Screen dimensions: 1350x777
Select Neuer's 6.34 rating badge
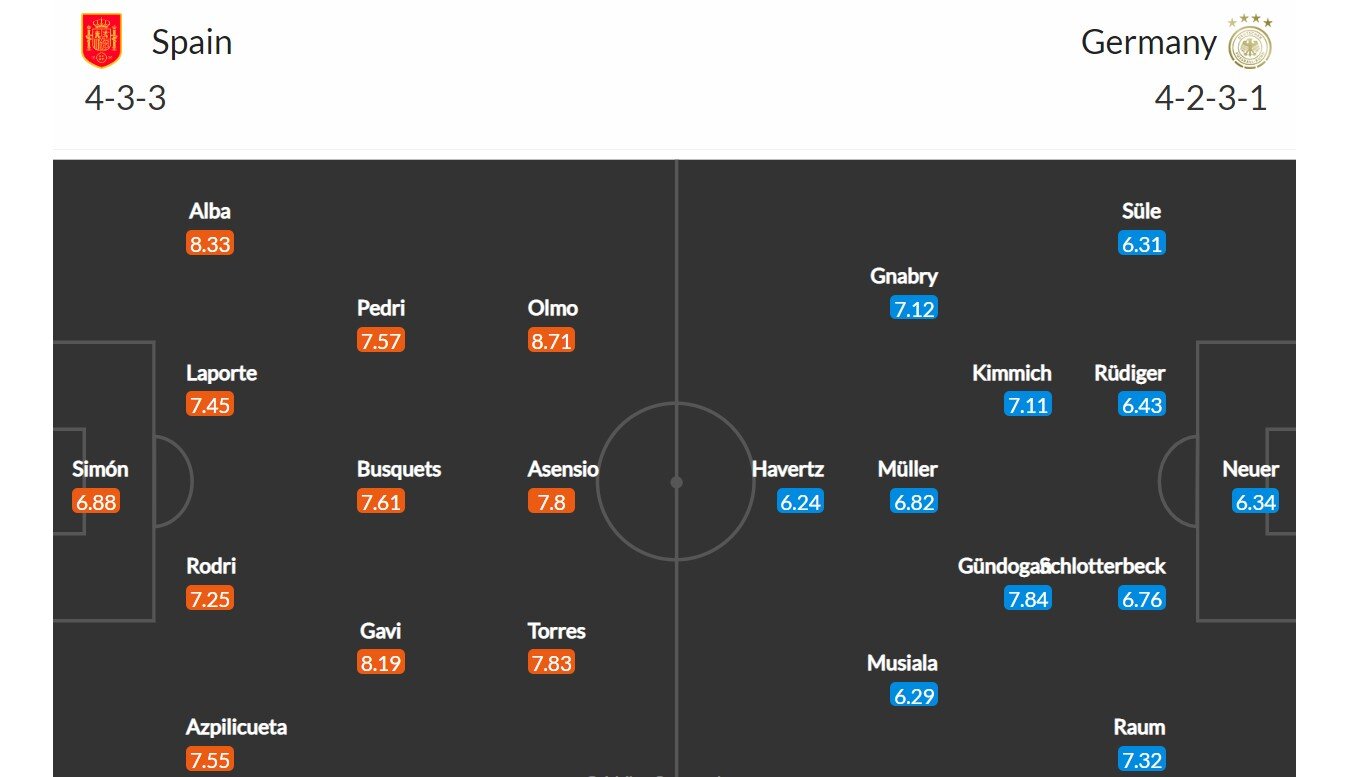[x=1256, y=502]
